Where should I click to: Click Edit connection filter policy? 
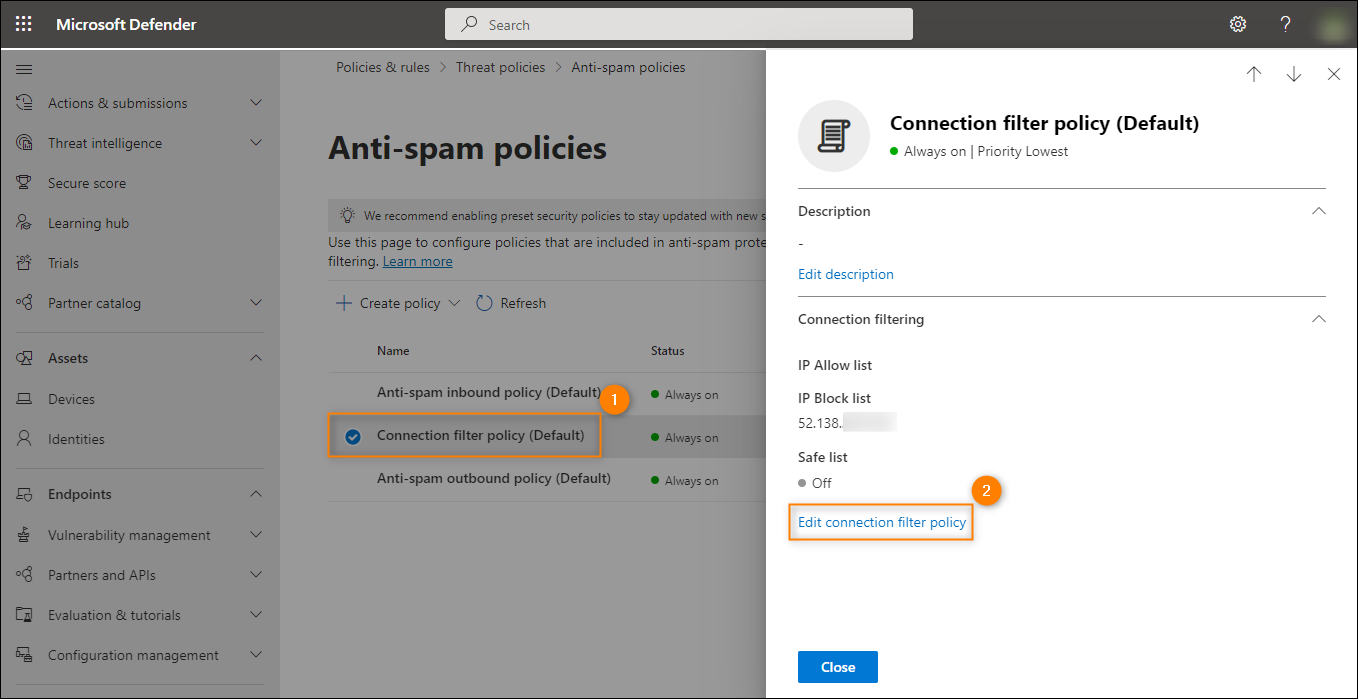pos(881,522)
